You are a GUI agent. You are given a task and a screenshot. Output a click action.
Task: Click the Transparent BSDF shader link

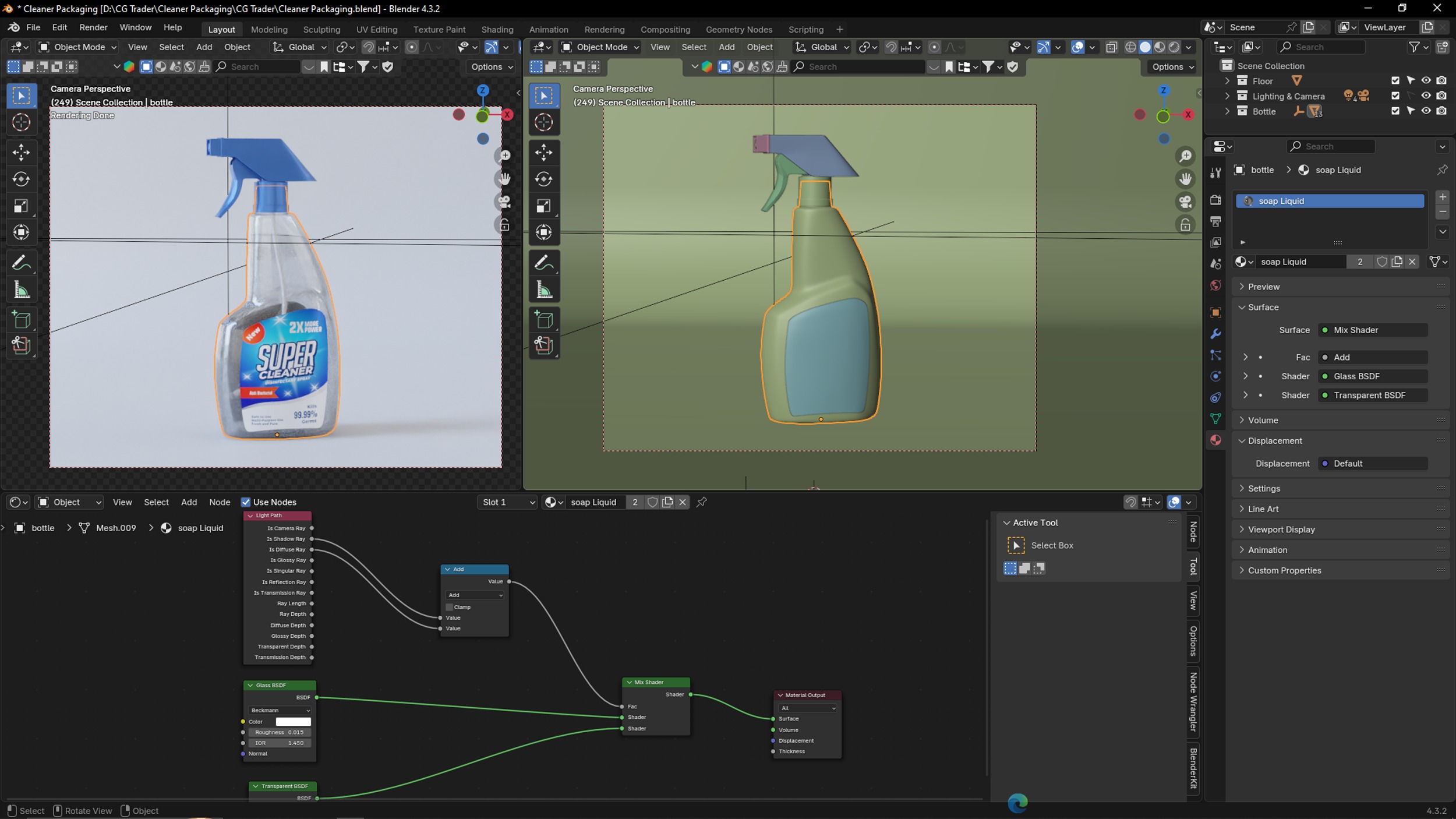(1373, 395)
